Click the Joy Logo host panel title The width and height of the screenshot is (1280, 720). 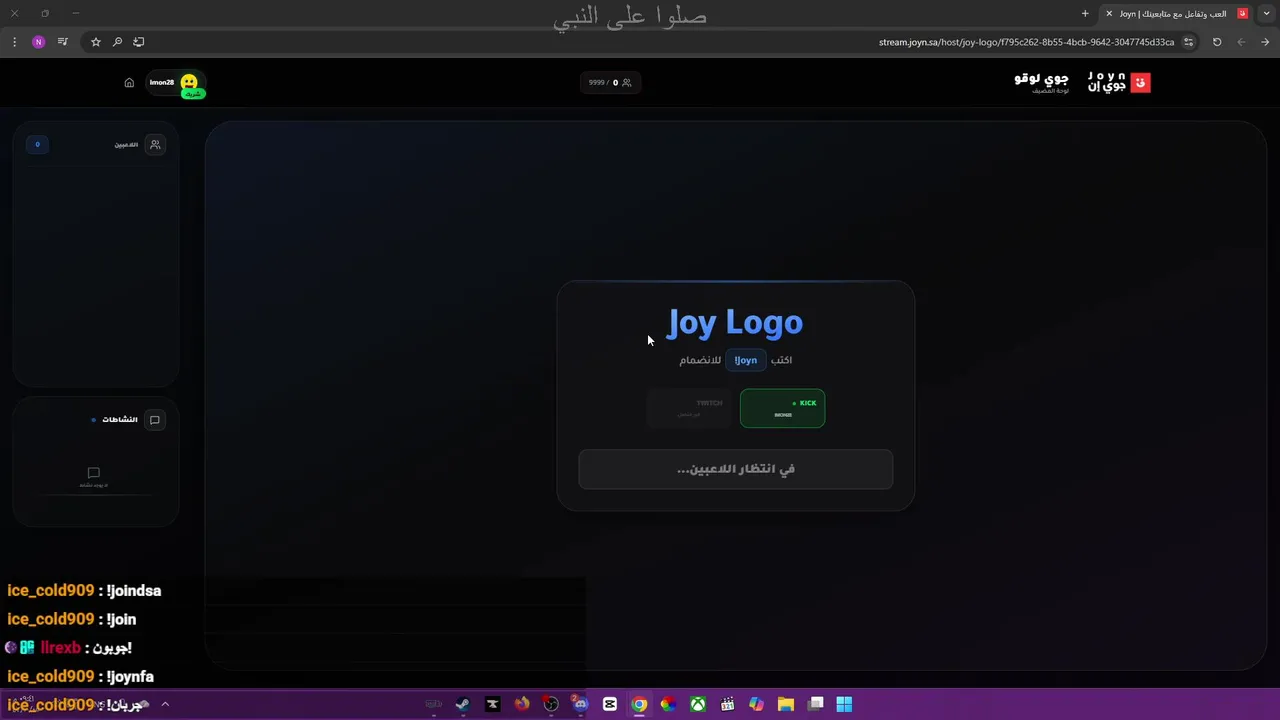click(1041, 79)
